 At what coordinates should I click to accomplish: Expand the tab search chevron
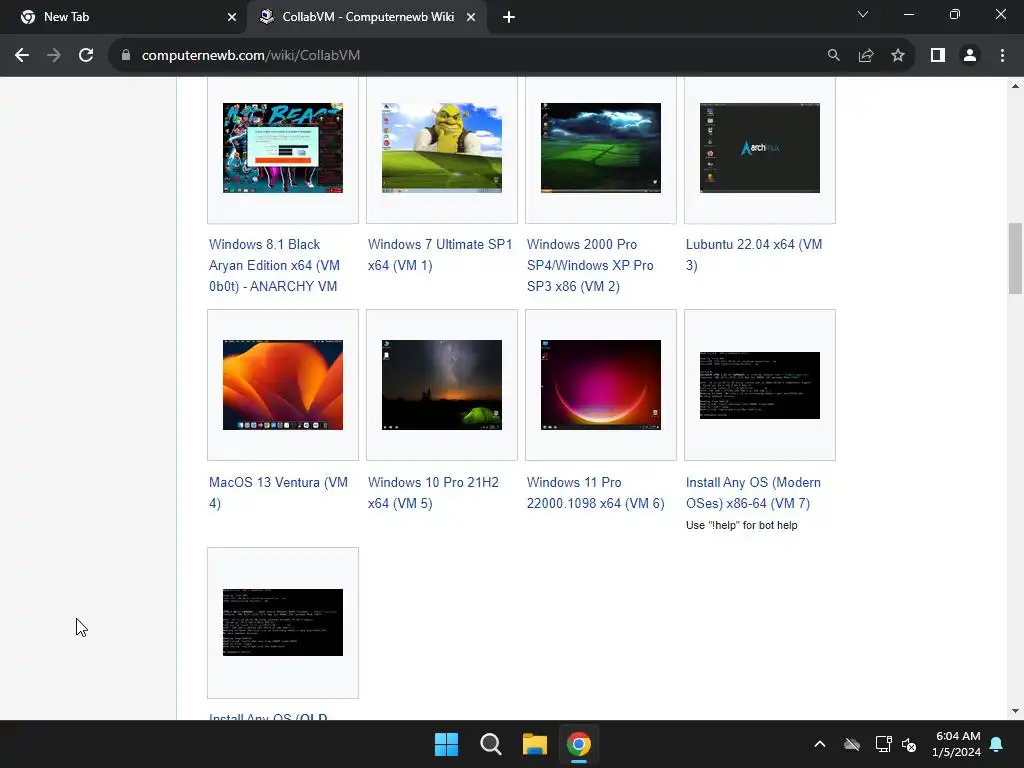tap(863, 14)
